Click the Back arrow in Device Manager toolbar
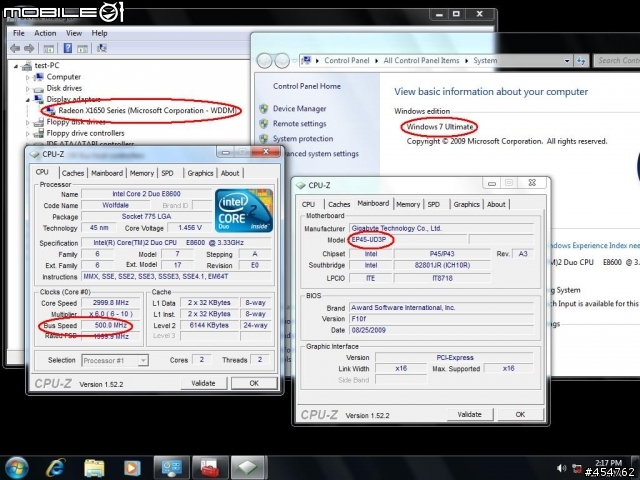 [x=15, y=49]
